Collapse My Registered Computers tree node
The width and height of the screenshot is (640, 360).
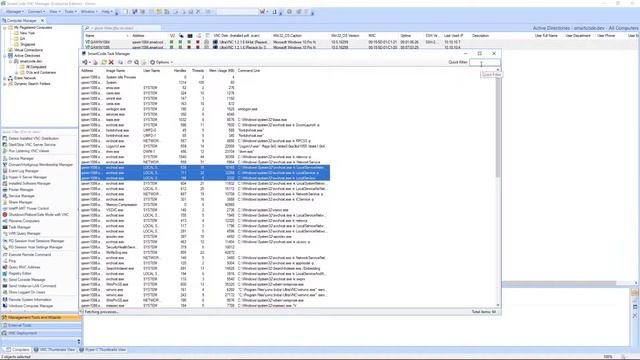click(x=4, y=27)
